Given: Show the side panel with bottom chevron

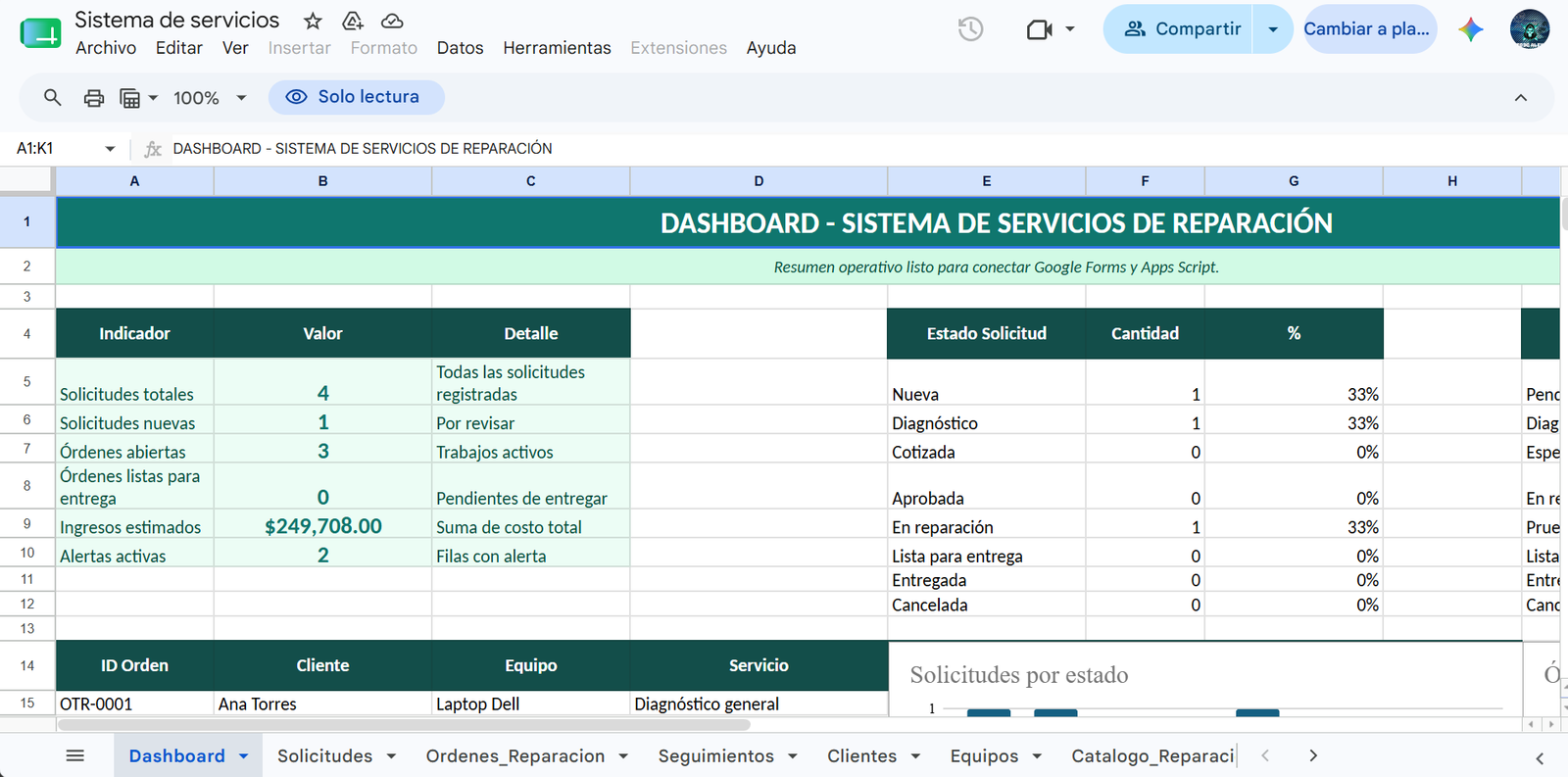Looking at the screenshot, I should tap(1540, 758).
